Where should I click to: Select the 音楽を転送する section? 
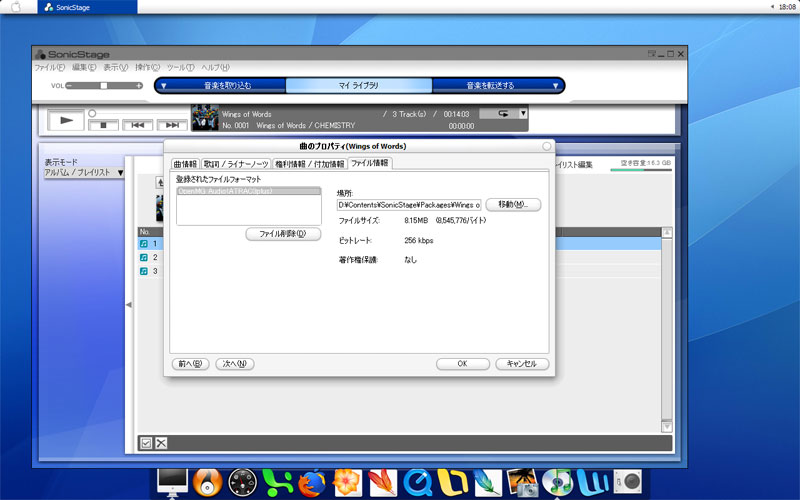(x=490, y=86)
